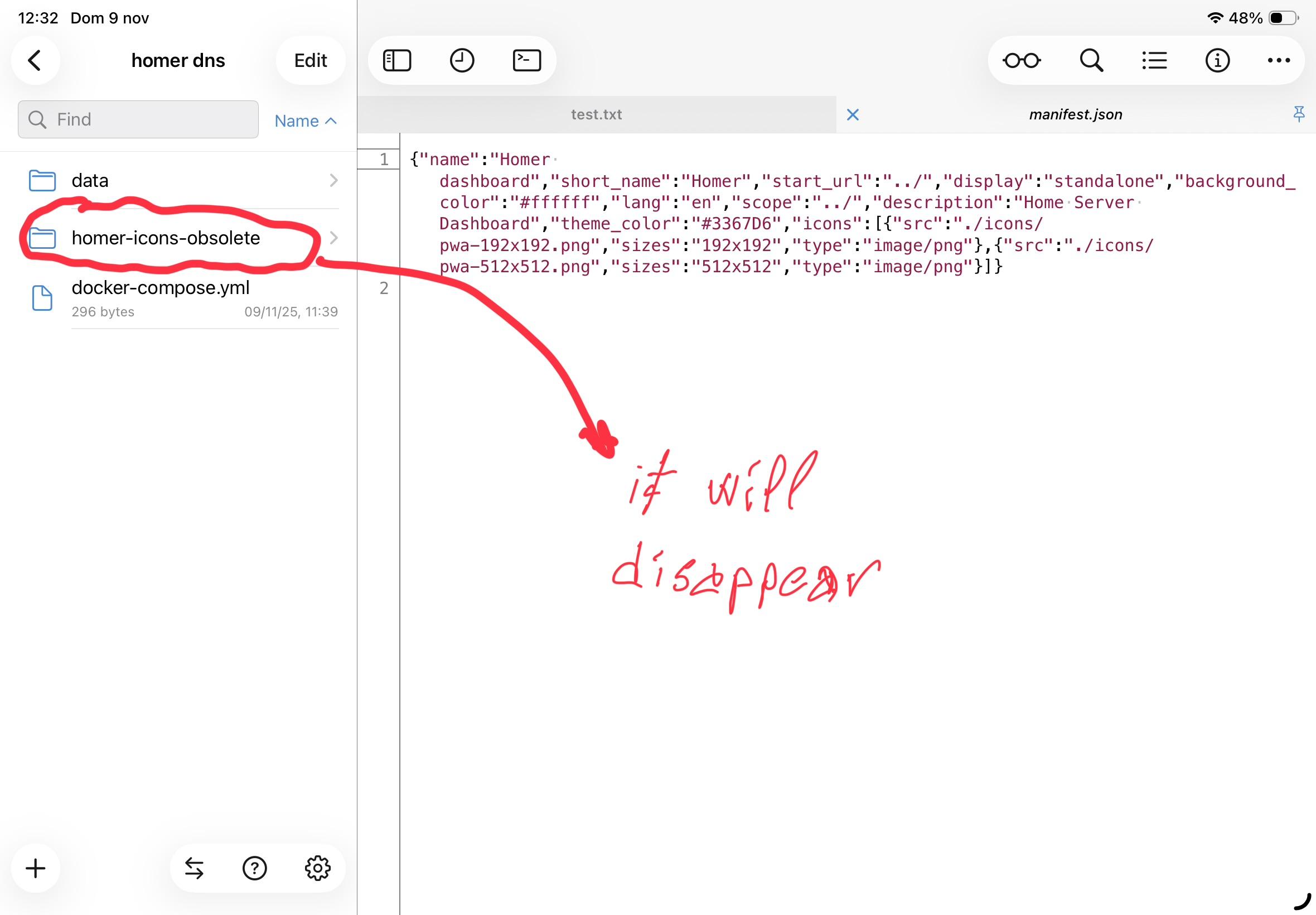Click the search magnifier in toolbar
Image resolution: width=1316 pixels, height=915 pixels.
click(x=1091, y=60)
